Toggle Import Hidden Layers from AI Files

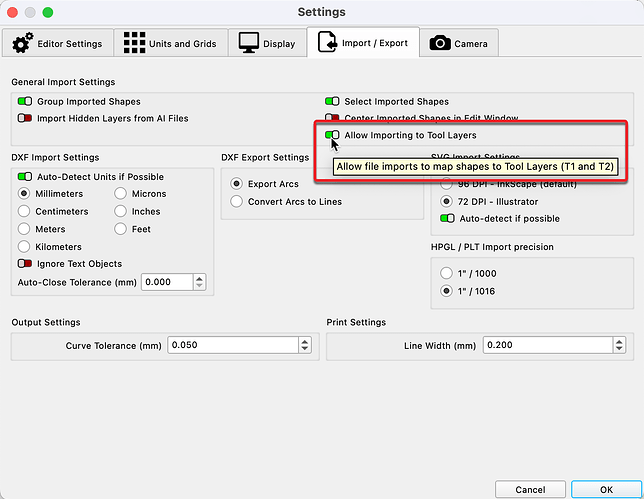(25, 118)
